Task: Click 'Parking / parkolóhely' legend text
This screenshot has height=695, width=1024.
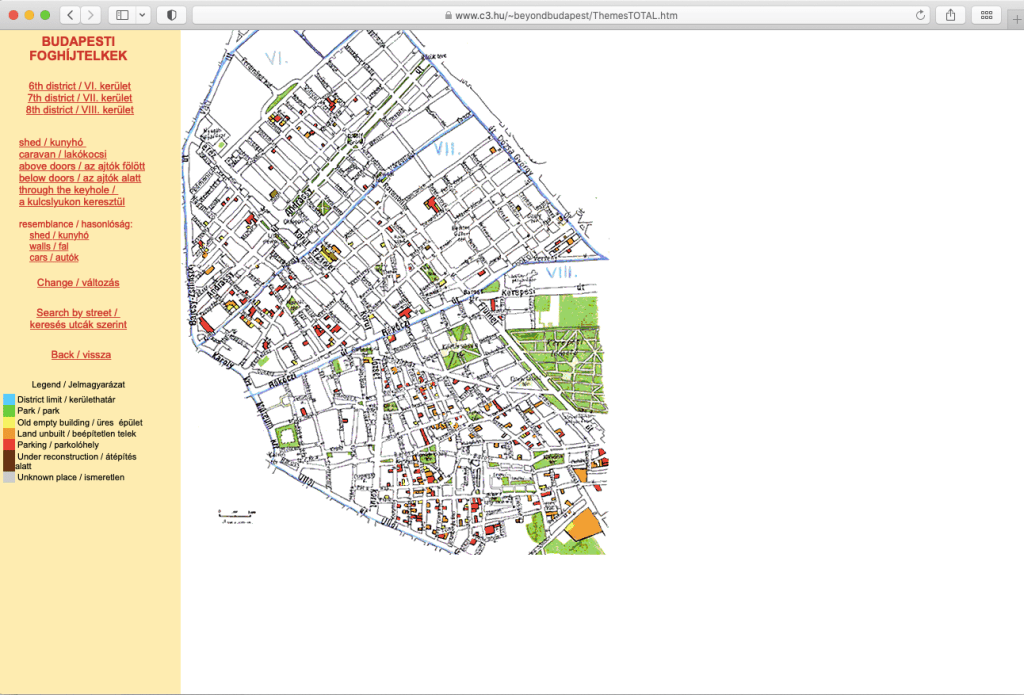Action: pos(58,445)
